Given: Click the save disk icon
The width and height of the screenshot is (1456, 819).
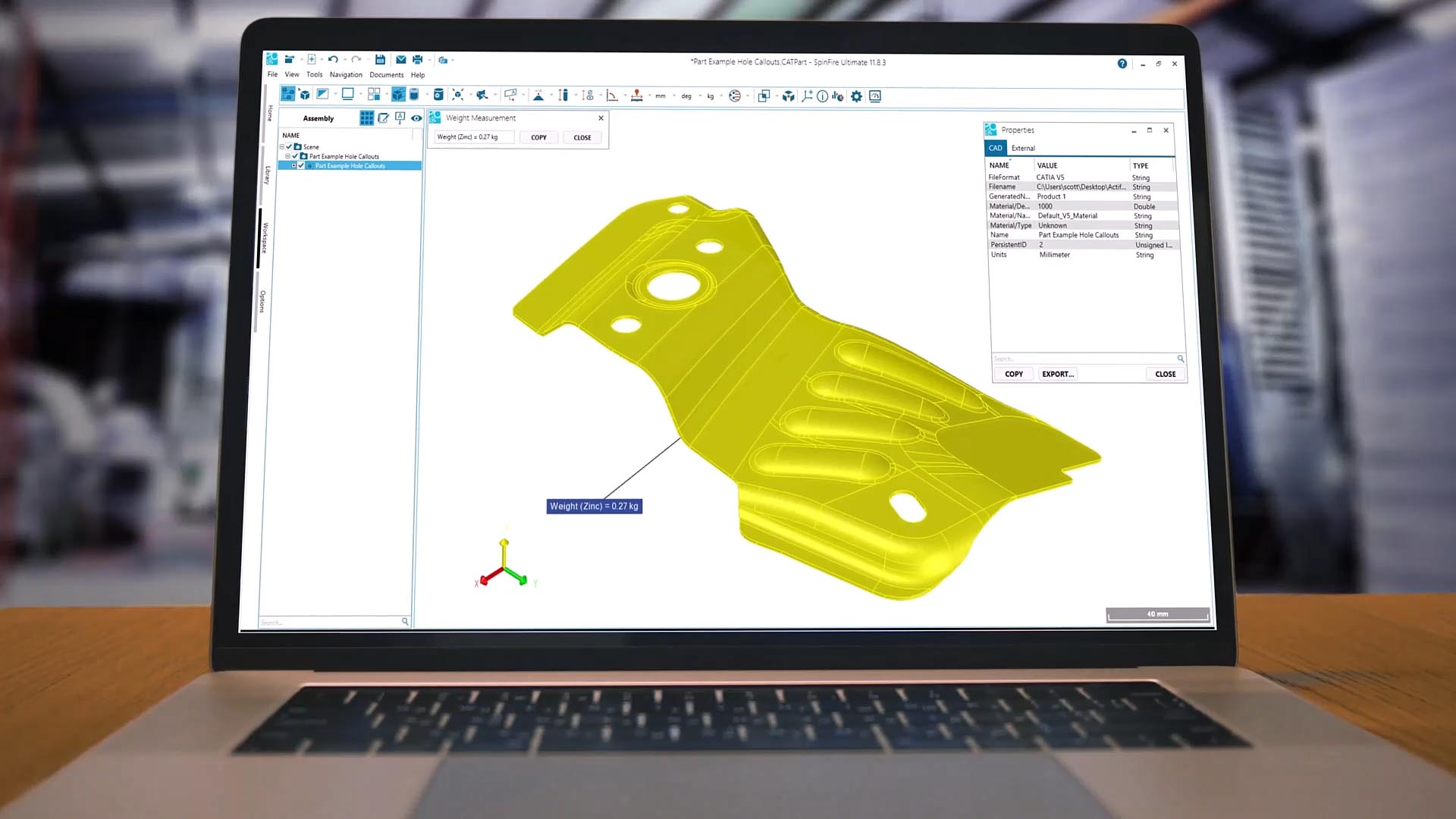Looking at the screenshot, I should [380, 60].
